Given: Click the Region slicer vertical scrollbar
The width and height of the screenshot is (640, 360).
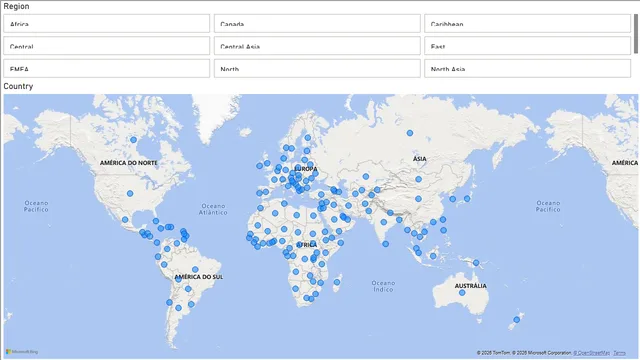Looking at the screenshot, I should point(636,33).
